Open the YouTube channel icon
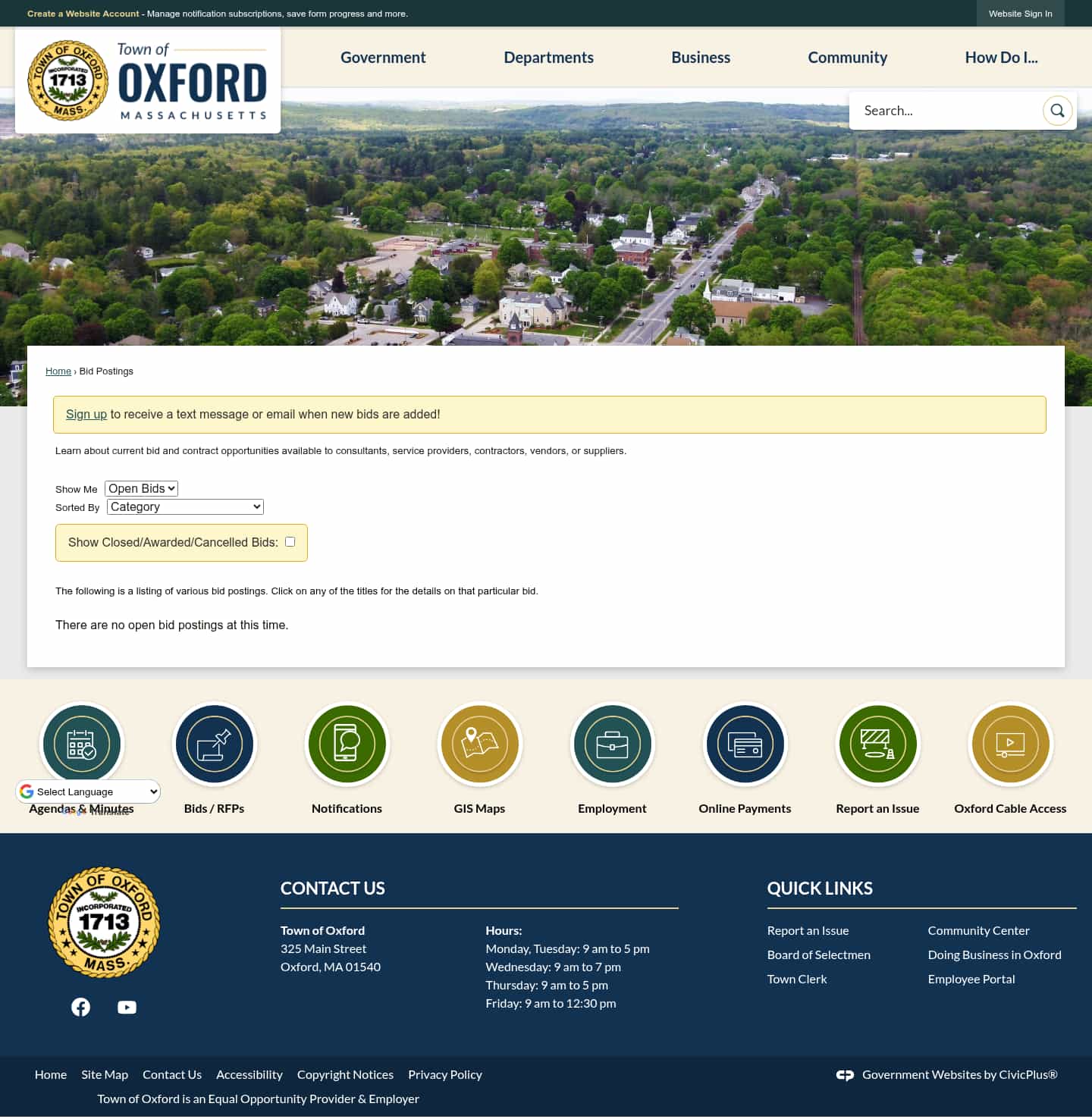The height and width of the screenshot is (1119, 1092). pos(127,1007)
